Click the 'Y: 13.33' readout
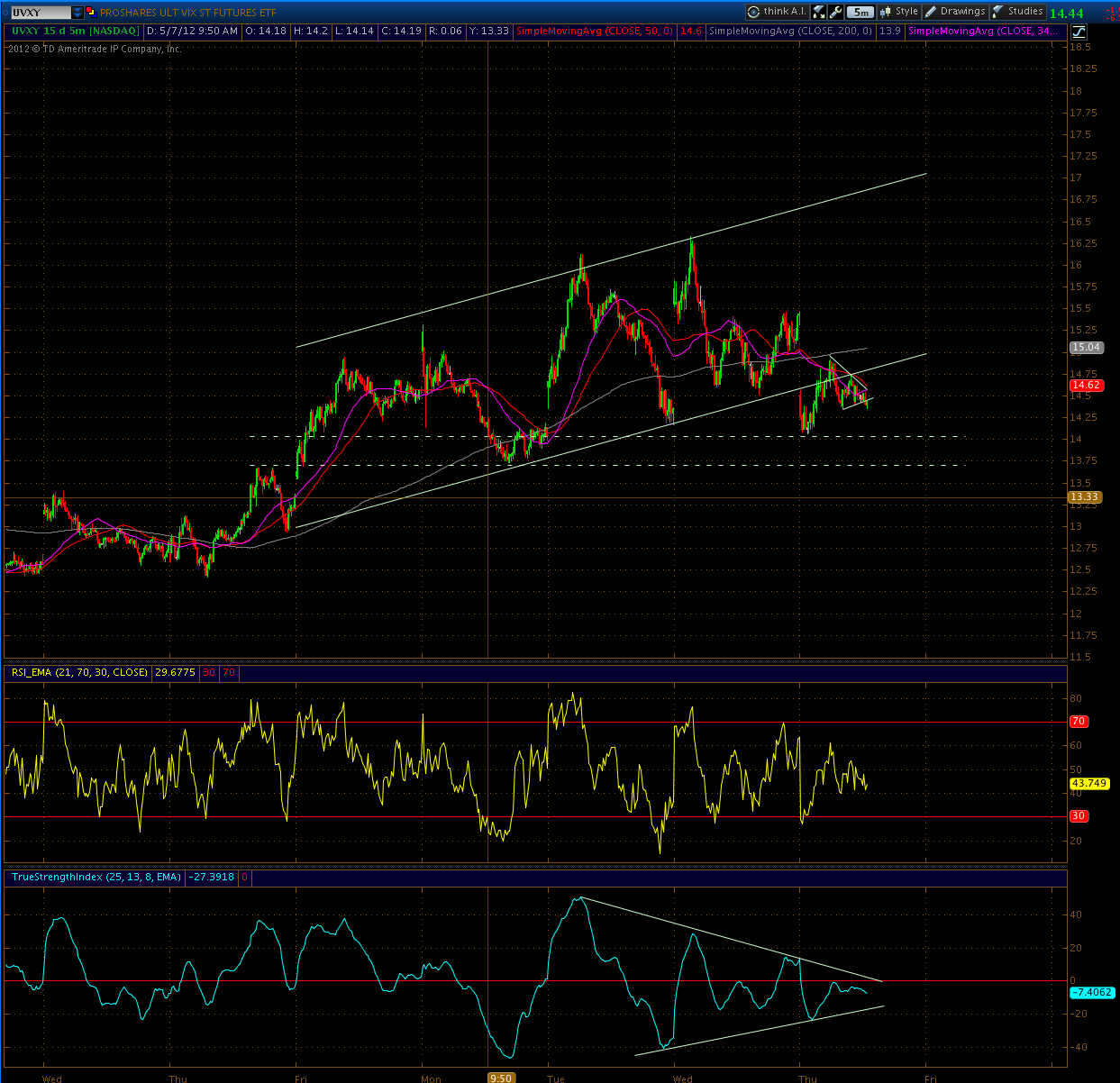The width and height of the screenshot is (1120, 1083). (x=489, y=31)
